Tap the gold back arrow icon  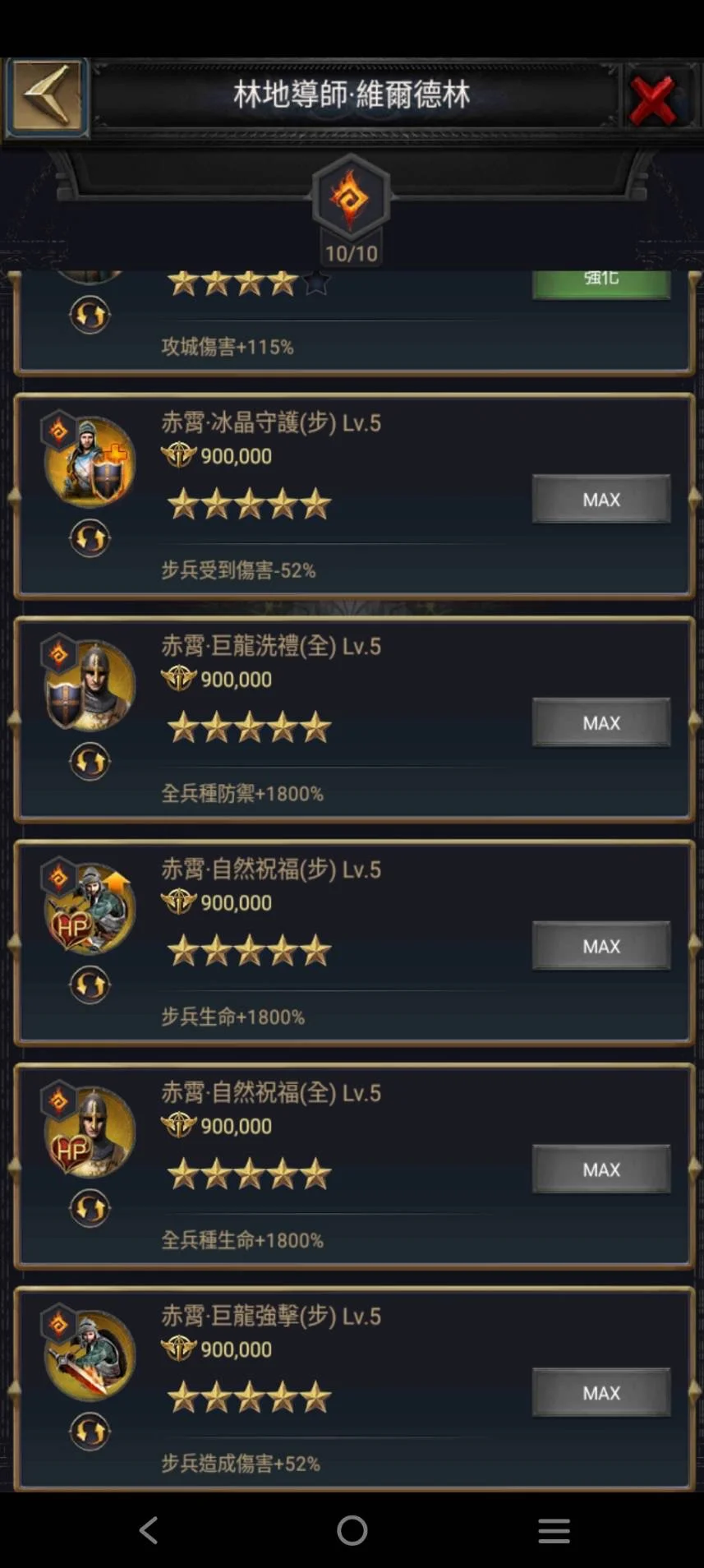click(47, 97)
